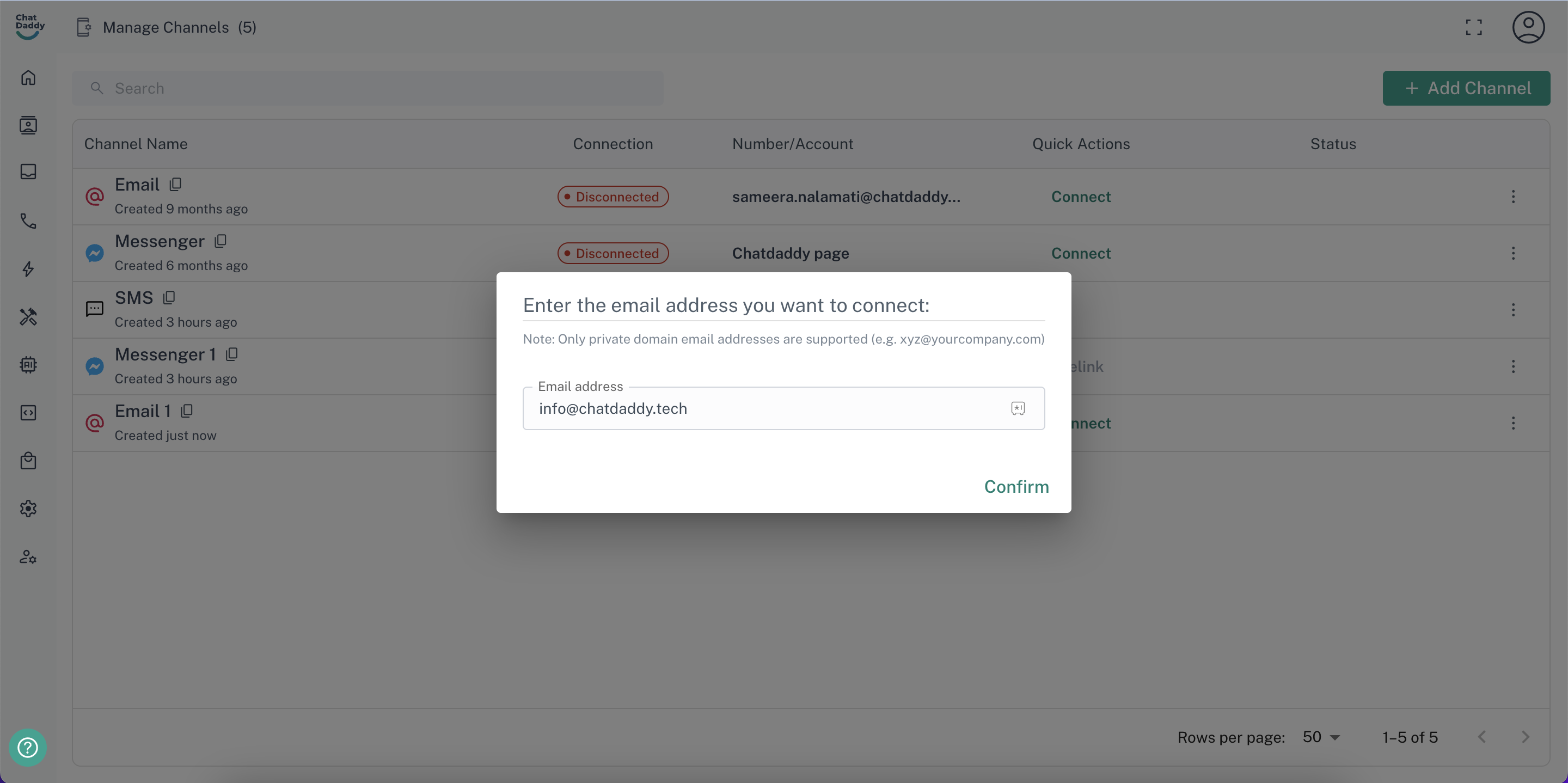Copy the Messenger 1 channel name

[232, 354]
